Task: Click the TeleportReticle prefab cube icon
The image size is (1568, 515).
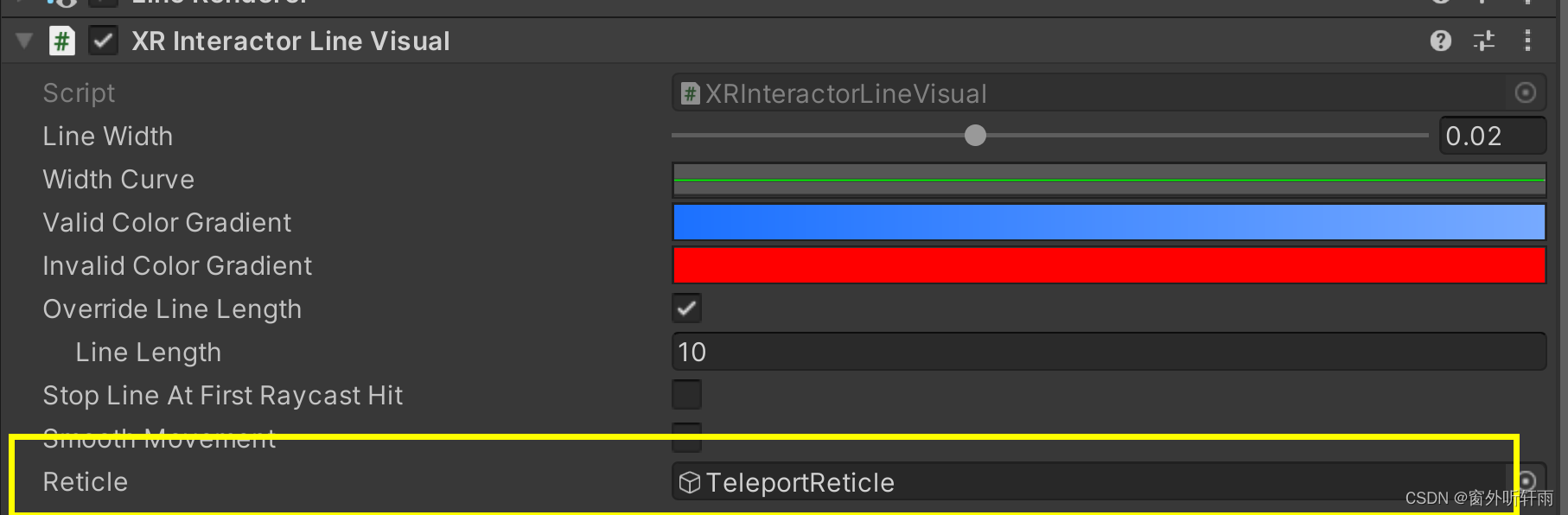Action: 689,482
